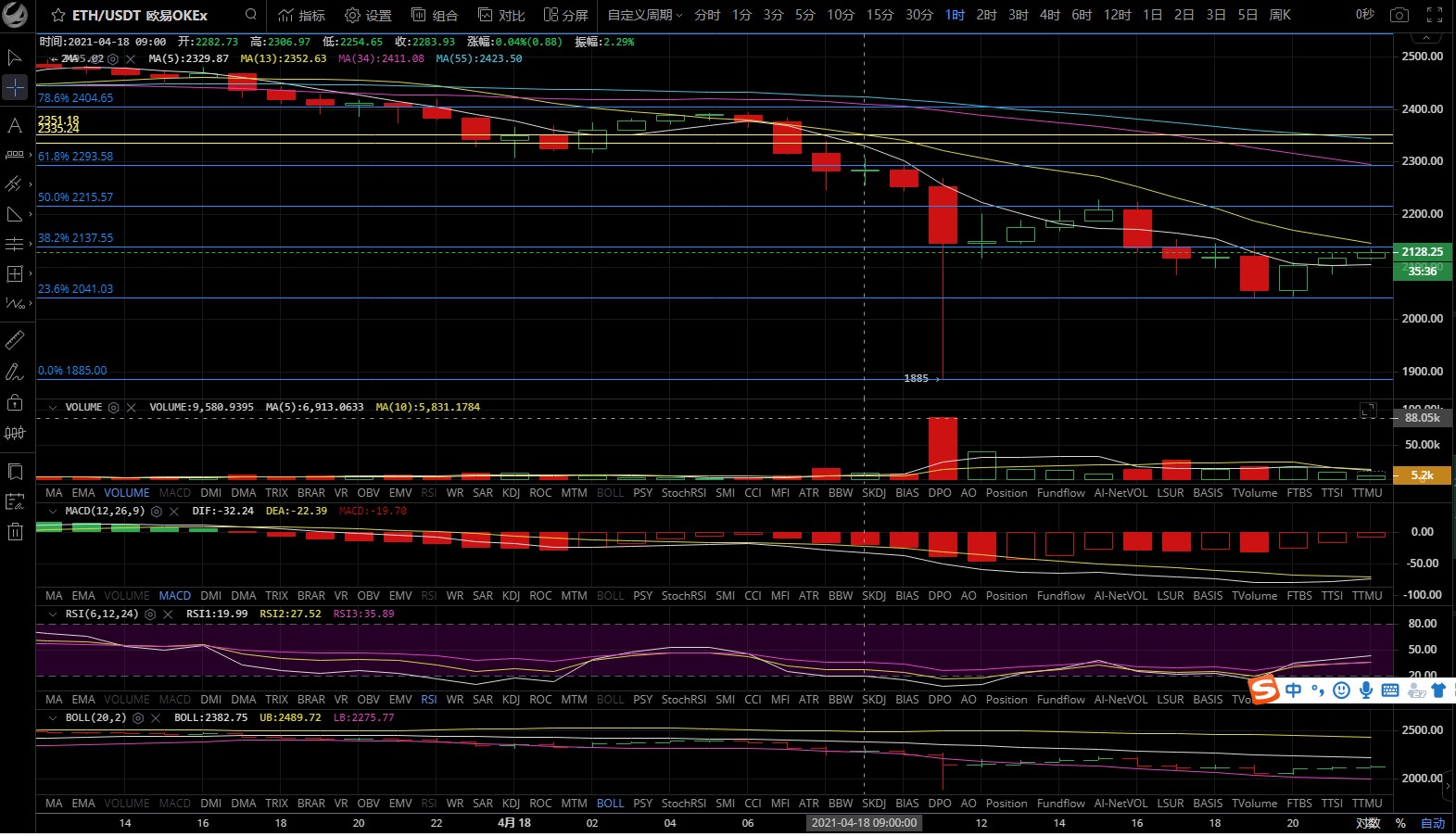Open the 自定义周期 custom period dropdown
Screen dimensions: 1456x836
[644, 15]
